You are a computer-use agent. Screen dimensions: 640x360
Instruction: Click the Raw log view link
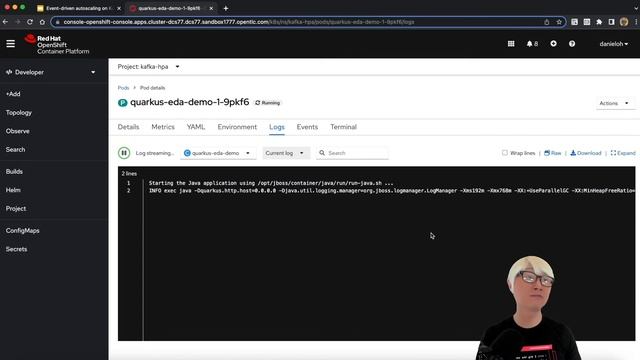click(553, 153)
